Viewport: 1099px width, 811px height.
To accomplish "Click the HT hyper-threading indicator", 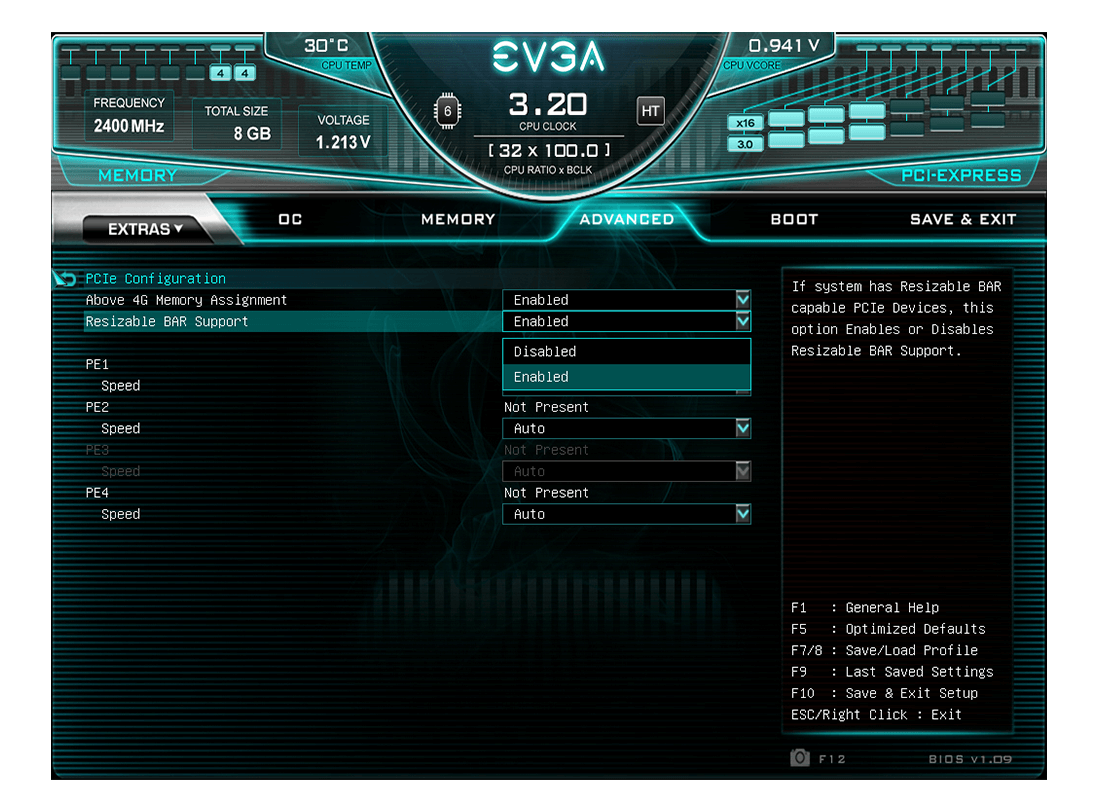I will pyautogui.click(x=650, y=111).
